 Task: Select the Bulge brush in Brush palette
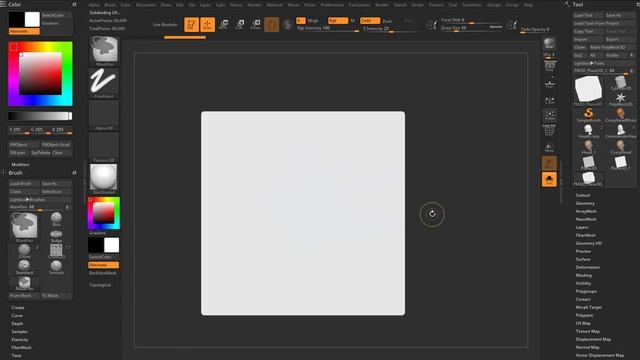click(x=56, y=235)
